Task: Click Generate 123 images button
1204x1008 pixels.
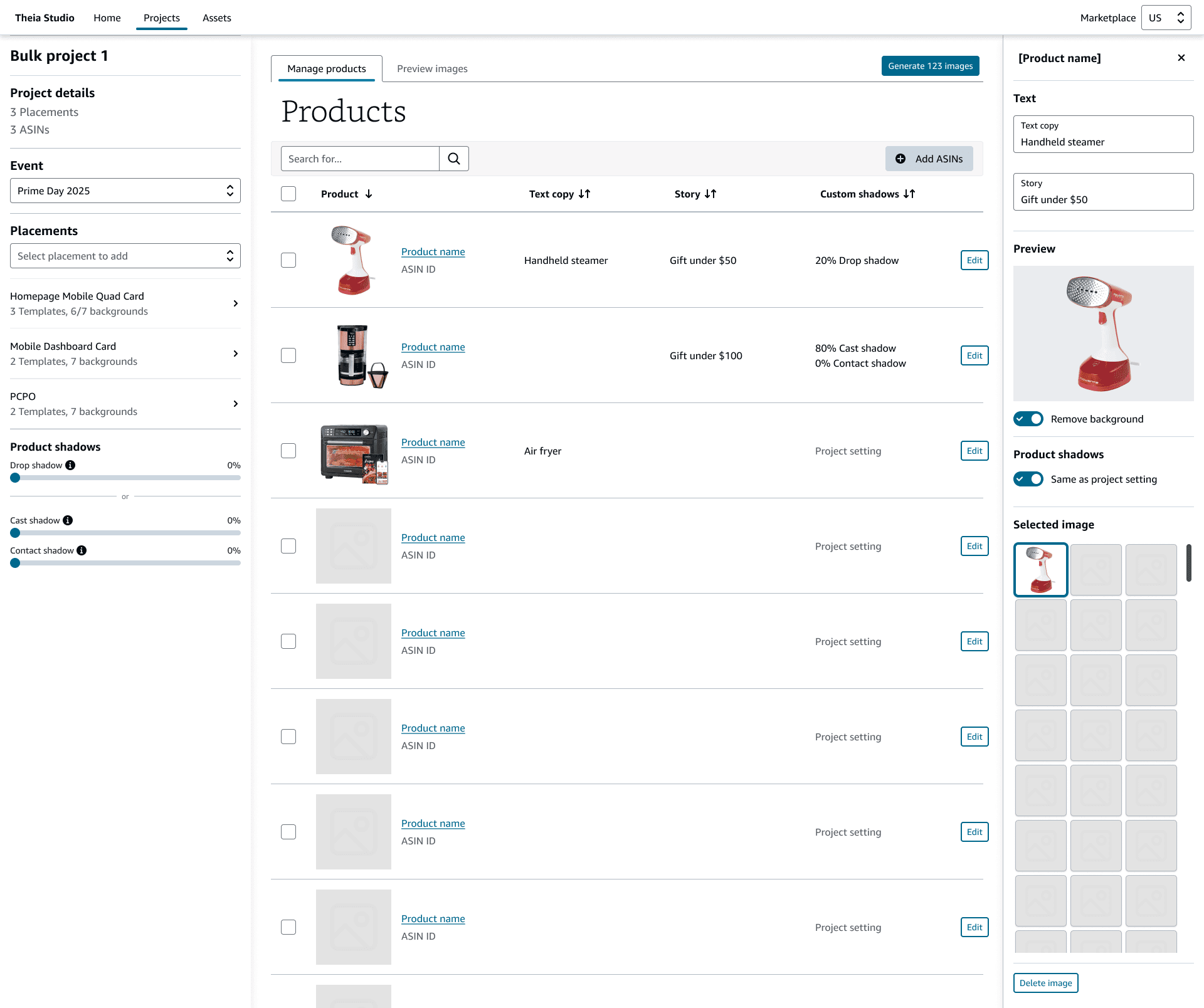Action: (931, 66)
